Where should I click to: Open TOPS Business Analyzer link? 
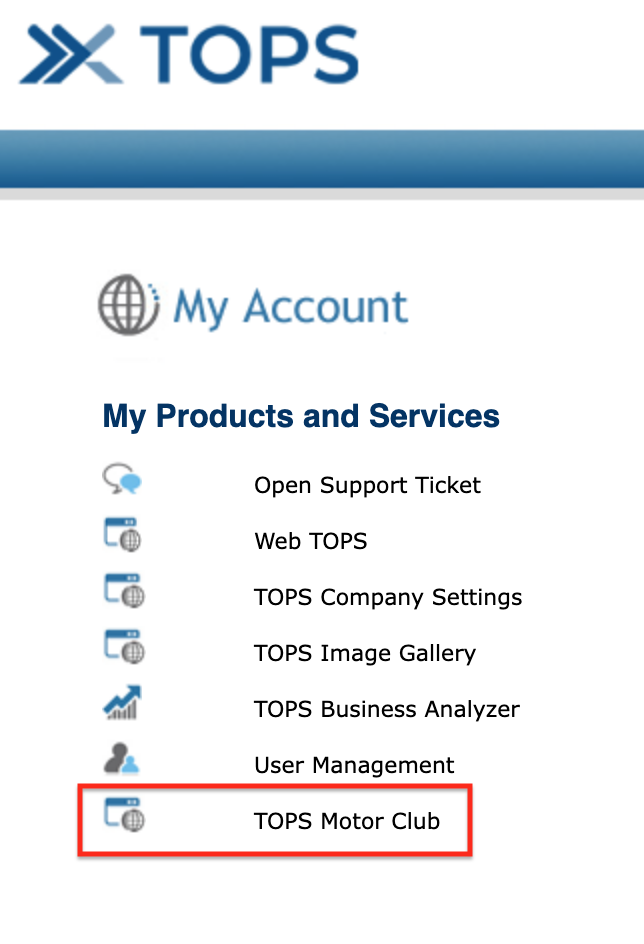click(387, 709)
